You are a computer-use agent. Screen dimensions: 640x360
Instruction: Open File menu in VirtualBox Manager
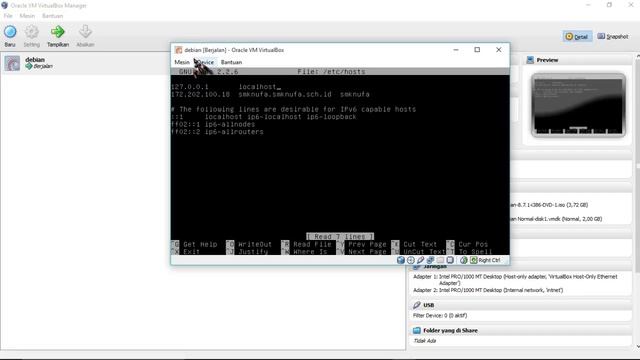click(x=8, y=16)
